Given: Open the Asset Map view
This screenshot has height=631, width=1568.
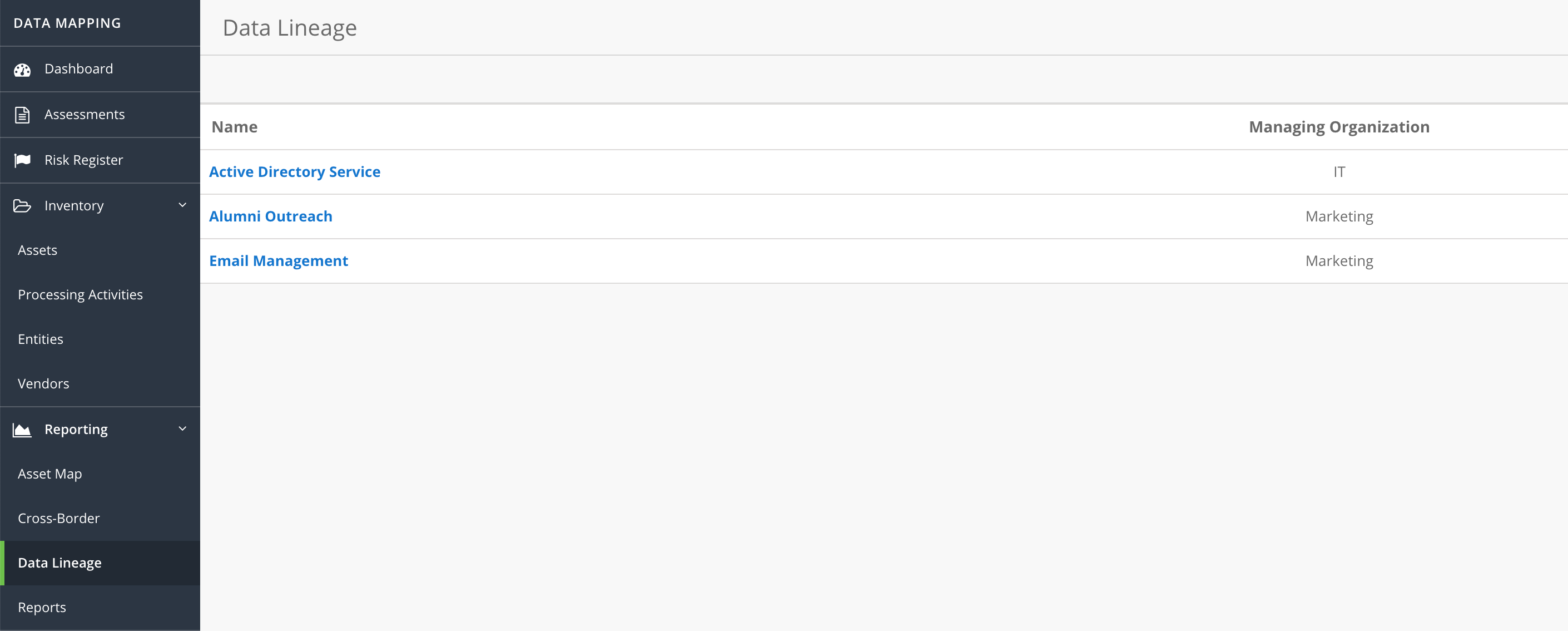Looking at the screenshot, I should [50, 473].
